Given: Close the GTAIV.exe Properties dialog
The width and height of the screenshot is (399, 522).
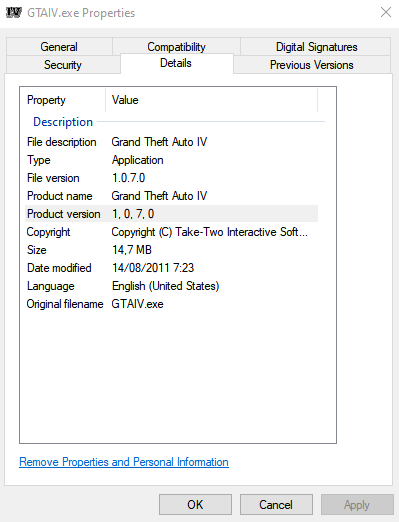Looking at the screenshot, I should point(386,12).
